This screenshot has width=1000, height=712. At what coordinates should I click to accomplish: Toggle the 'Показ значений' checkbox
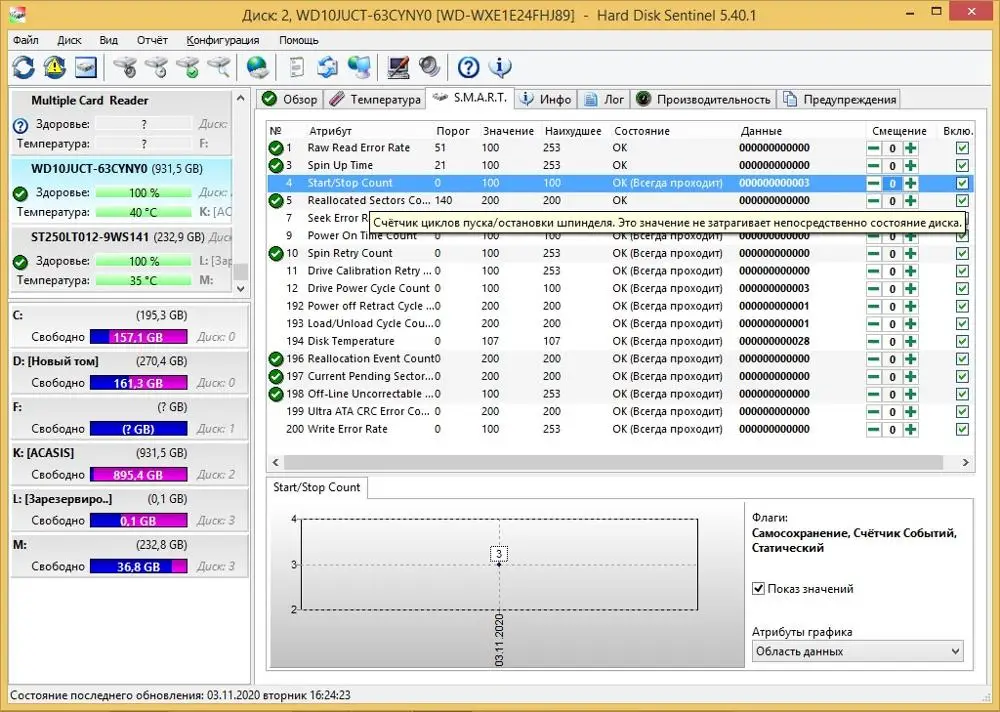coord(759,589)
